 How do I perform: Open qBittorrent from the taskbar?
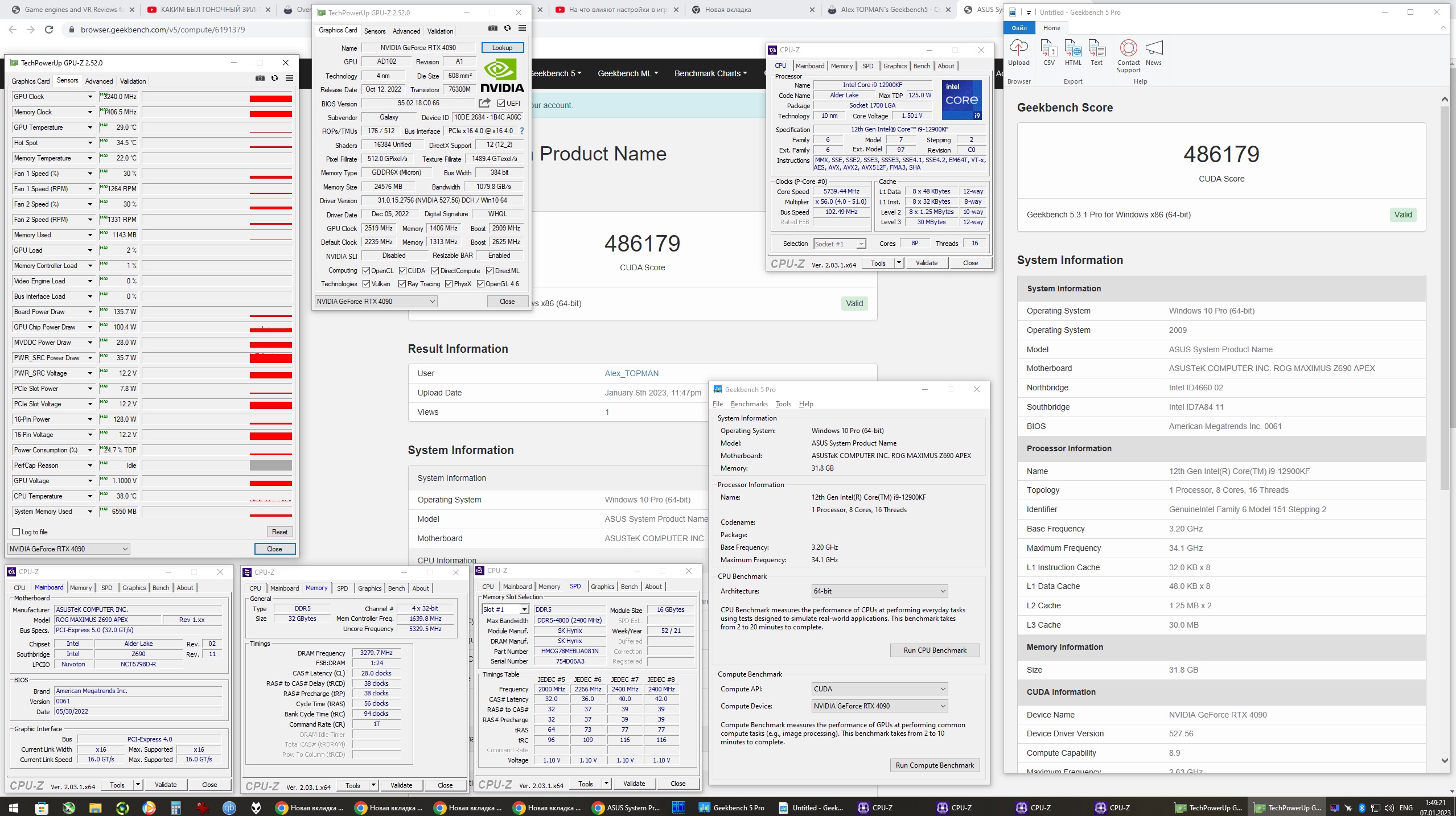click(229, 807)
